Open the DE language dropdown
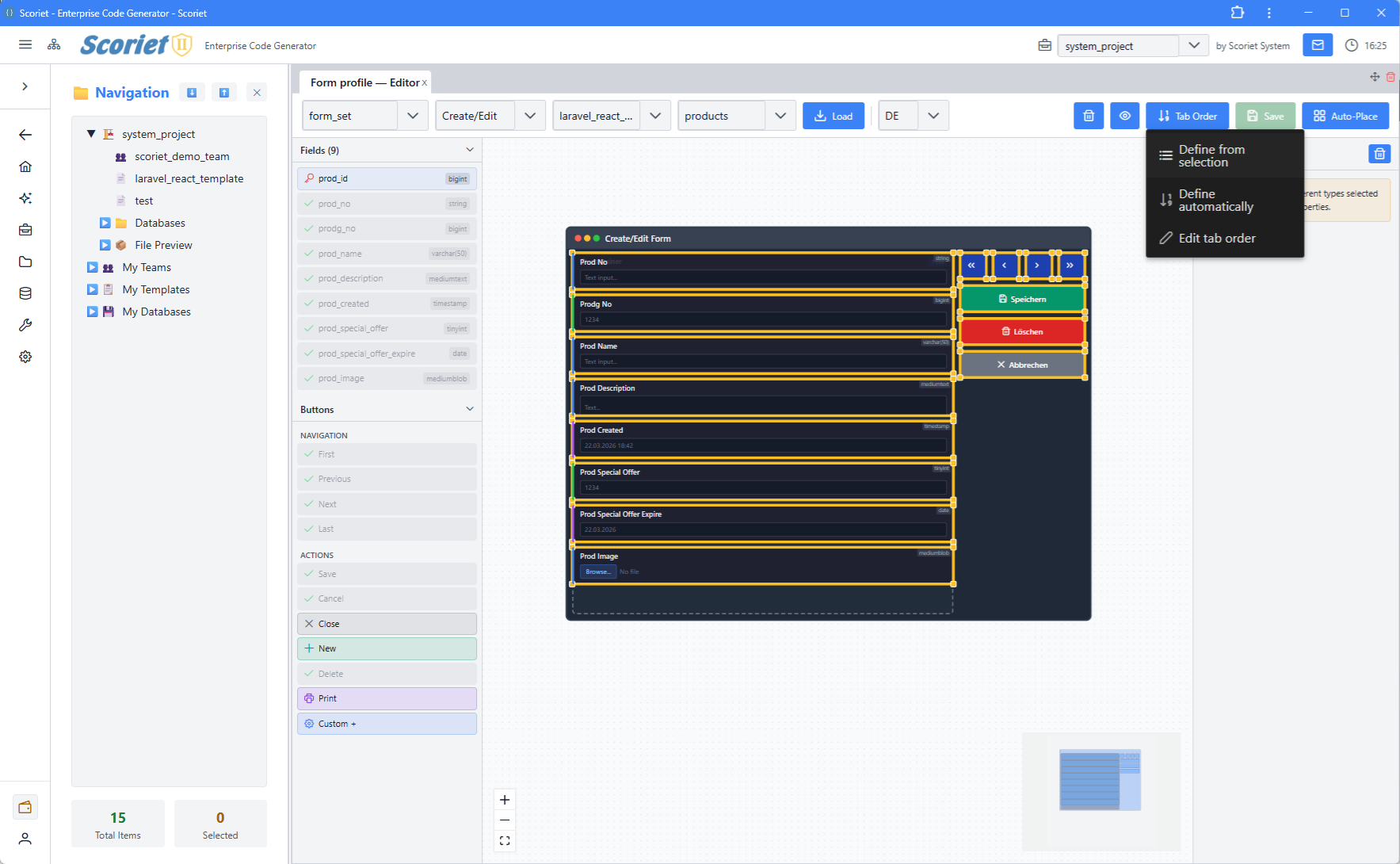1400x864 pixels. click(x=933, y=116)
